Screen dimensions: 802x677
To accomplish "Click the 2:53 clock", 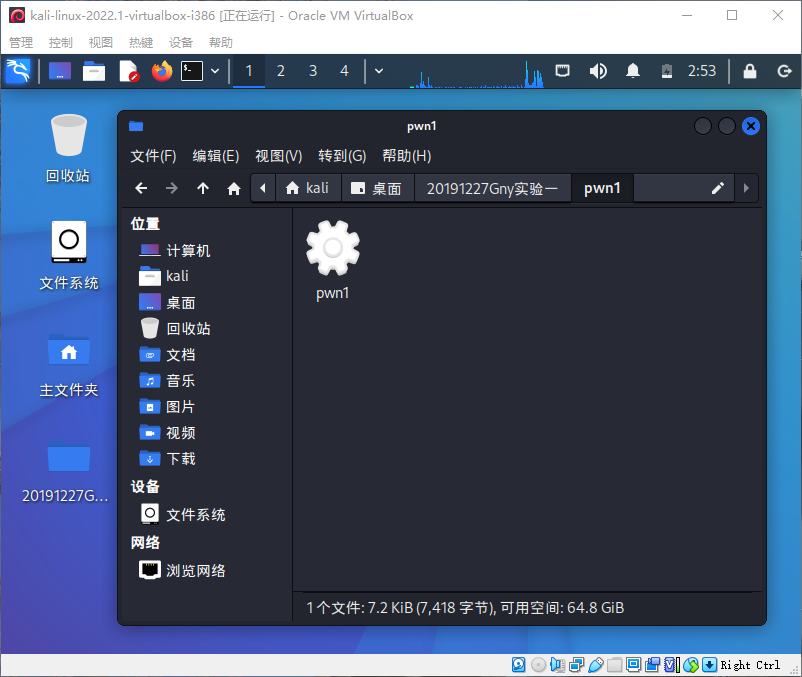I will click(702, 71).
